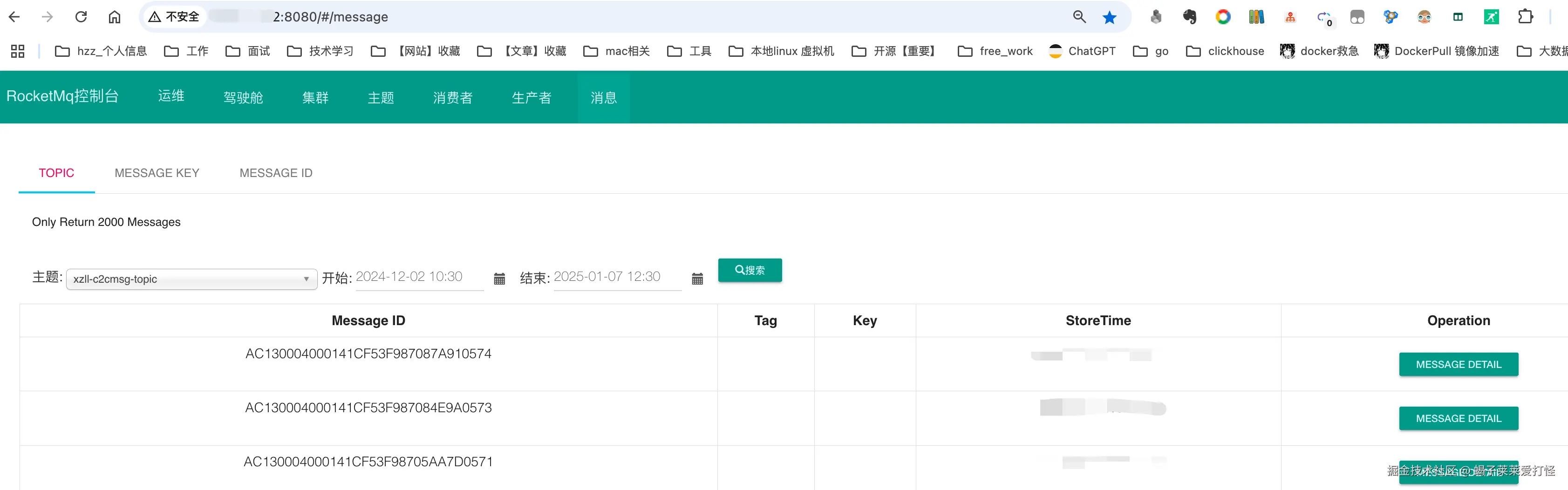Viewport: 1568px width, 490px height.
Task: Reload the page with the refresh icon
Action: 81,16
